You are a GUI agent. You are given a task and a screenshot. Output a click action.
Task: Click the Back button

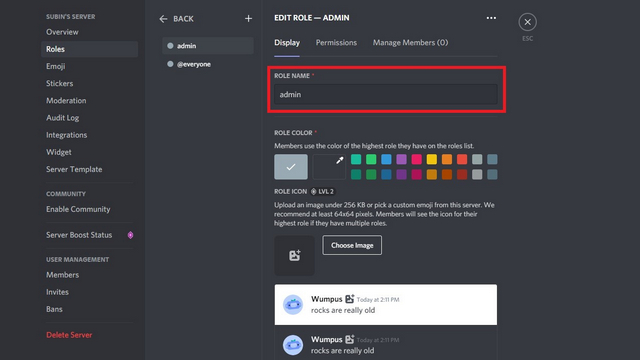[176, 19]
